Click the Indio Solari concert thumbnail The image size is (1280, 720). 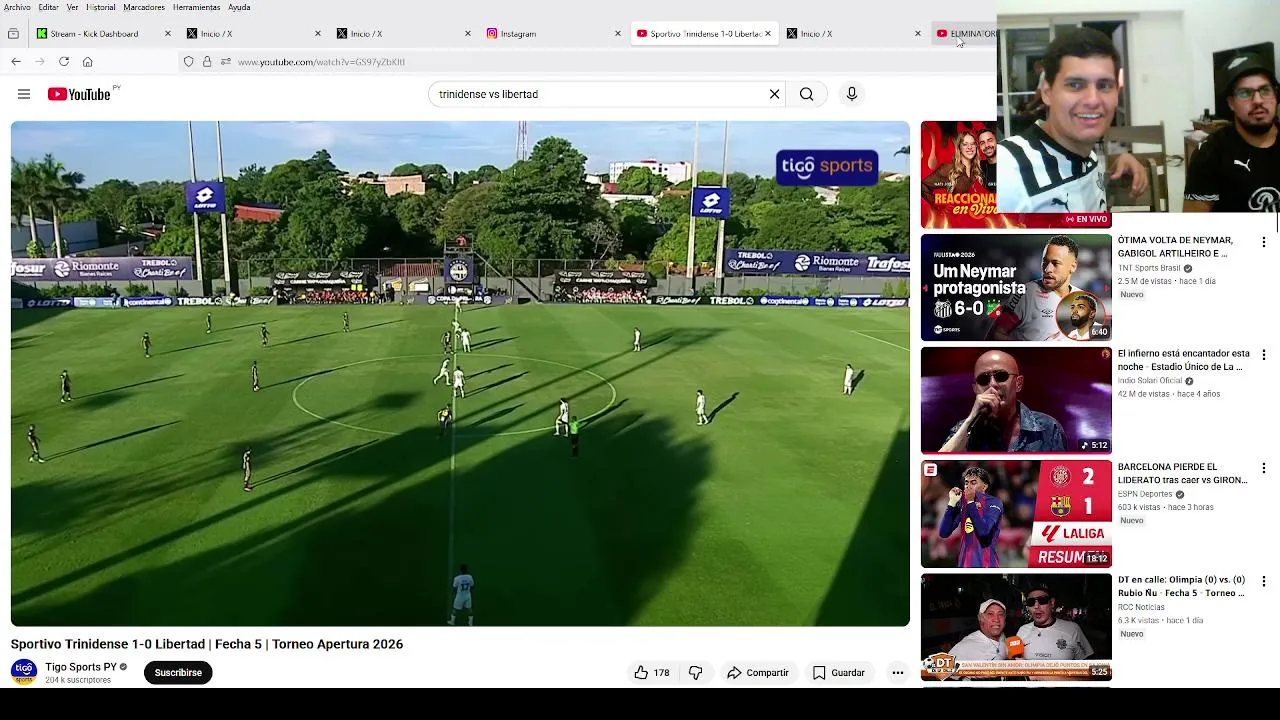(x=1015, y=400)
